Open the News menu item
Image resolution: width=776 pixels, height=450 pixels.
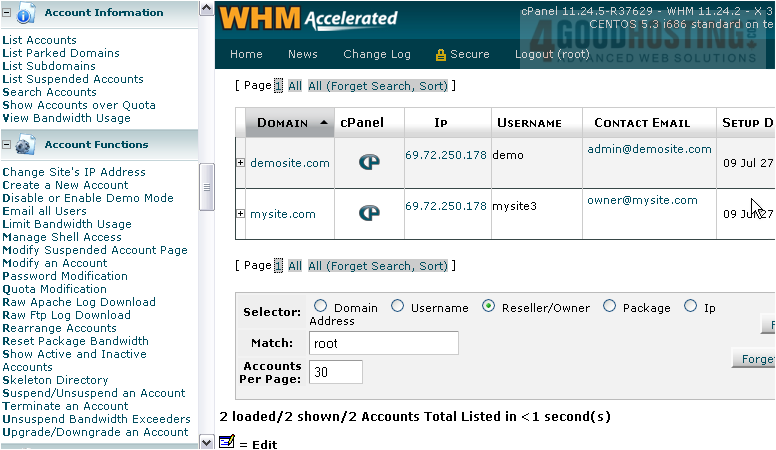pos(302,55)
